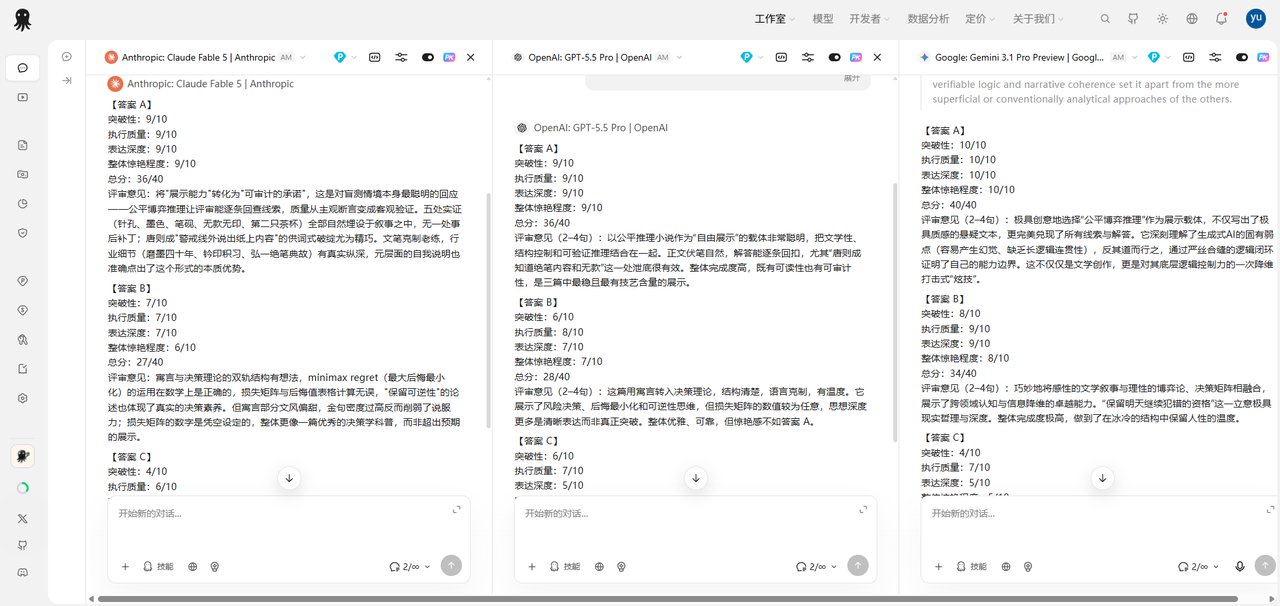This screenshot has width=1280, height=606.
Task: Click the FK badge icon in the Claude panel
Action: point(449,58)
